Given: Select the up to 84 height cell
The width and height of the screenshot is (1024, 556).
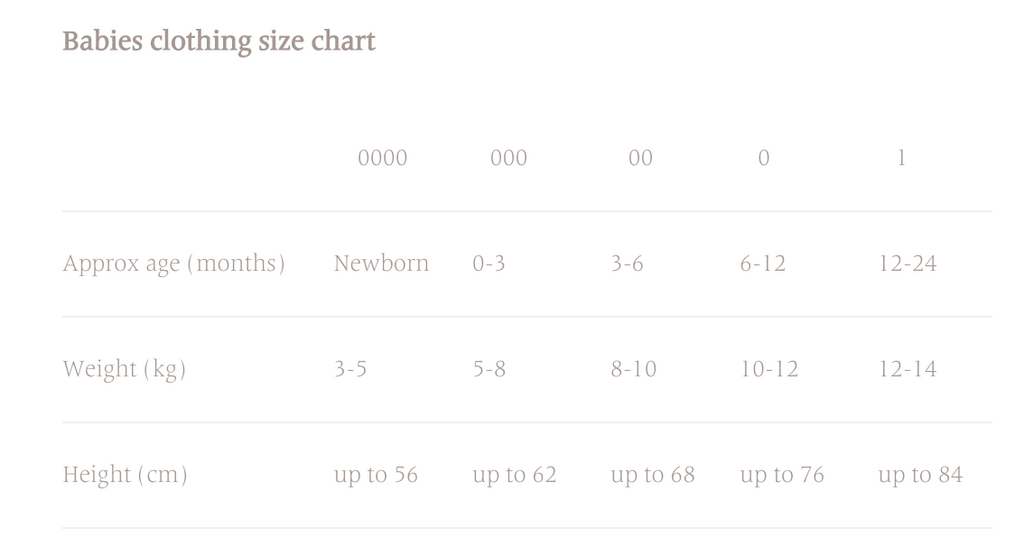Looking at the screenshot, I should coord(921,475).
